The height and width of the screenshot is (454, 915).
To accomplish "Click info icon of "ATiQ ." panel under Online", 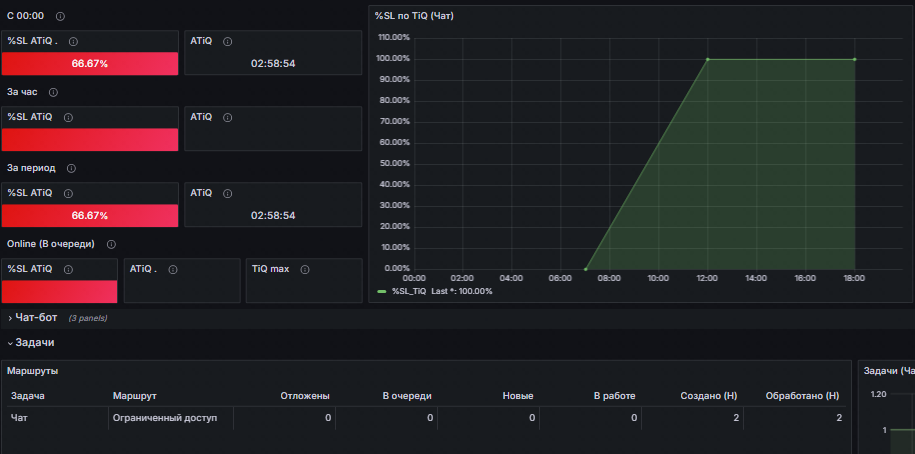I will click(x=172, y=270).
